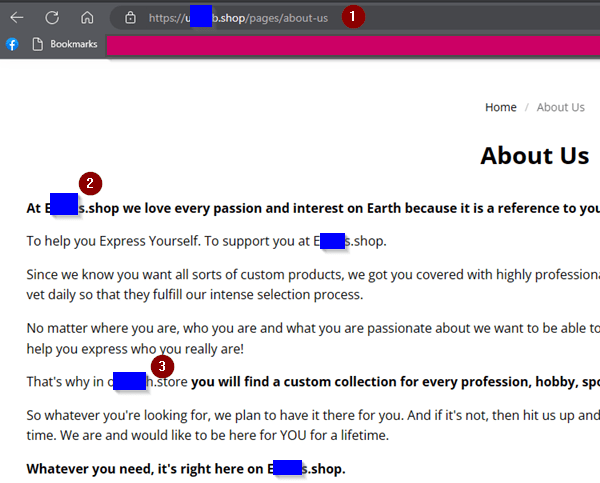Click the red circle marker numbered 2
Image resolution: width=600 pixels, height=483 pixels.
(91, 183)
